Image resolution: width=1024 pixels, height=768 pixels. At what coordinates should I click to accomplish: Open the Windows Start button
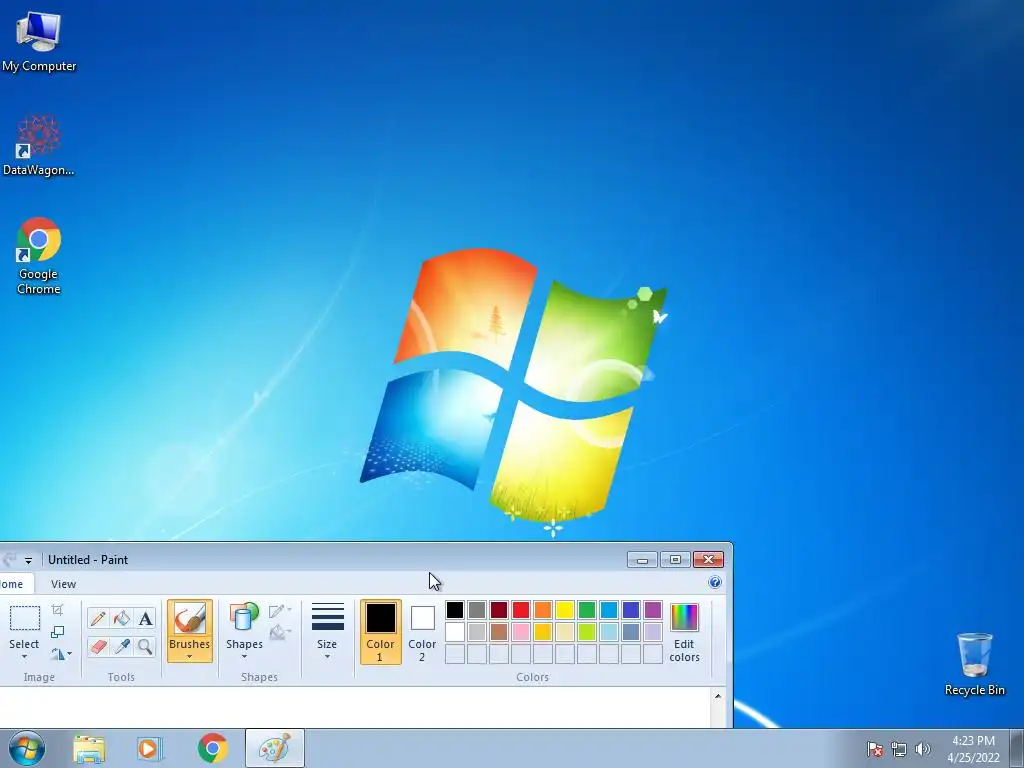[x=27, y=748]
